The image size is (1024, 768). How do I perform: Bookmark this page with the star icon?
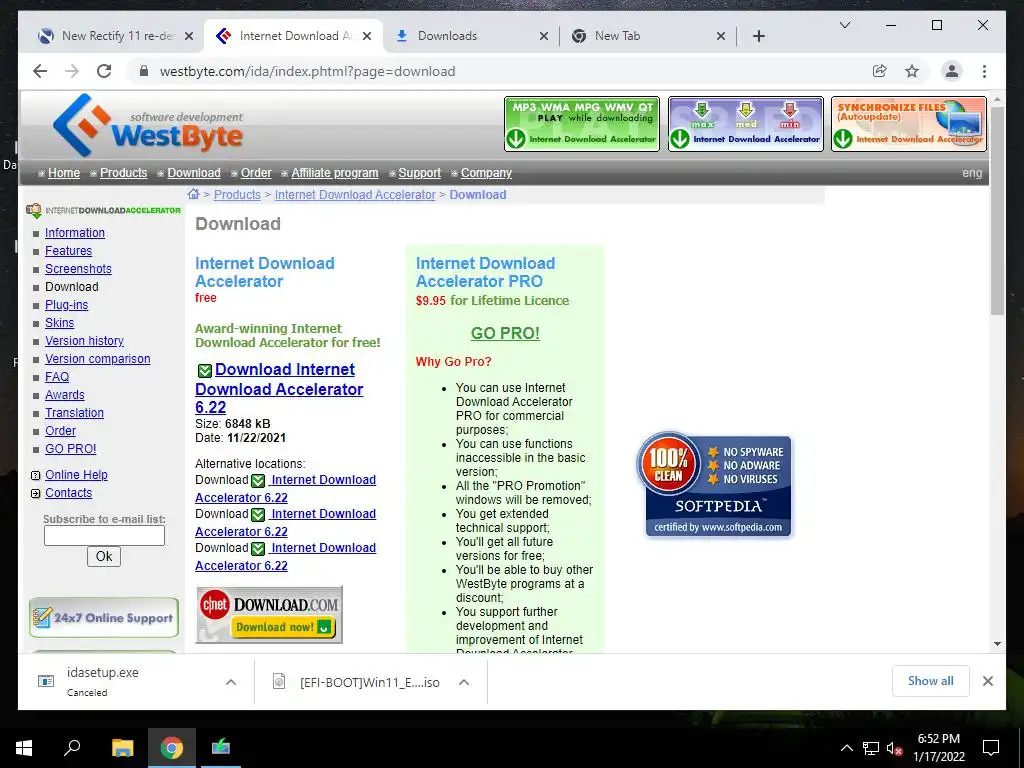(x=912, y=71)
